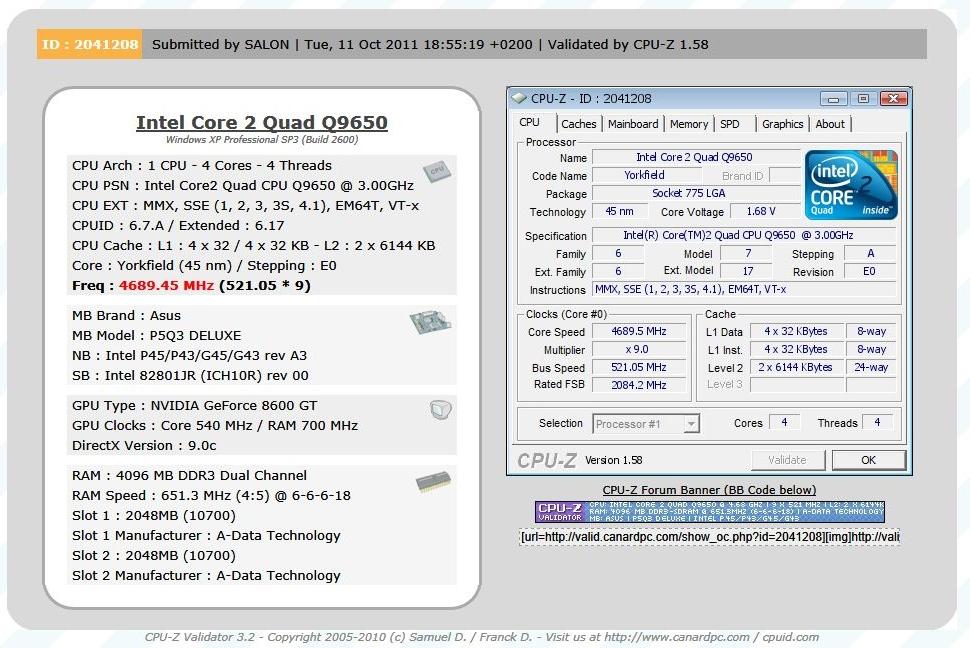Image resolution: width=970 pixels, height=648 pixels.
Task: Click the 24-way cache field
Action: point(871,367)
